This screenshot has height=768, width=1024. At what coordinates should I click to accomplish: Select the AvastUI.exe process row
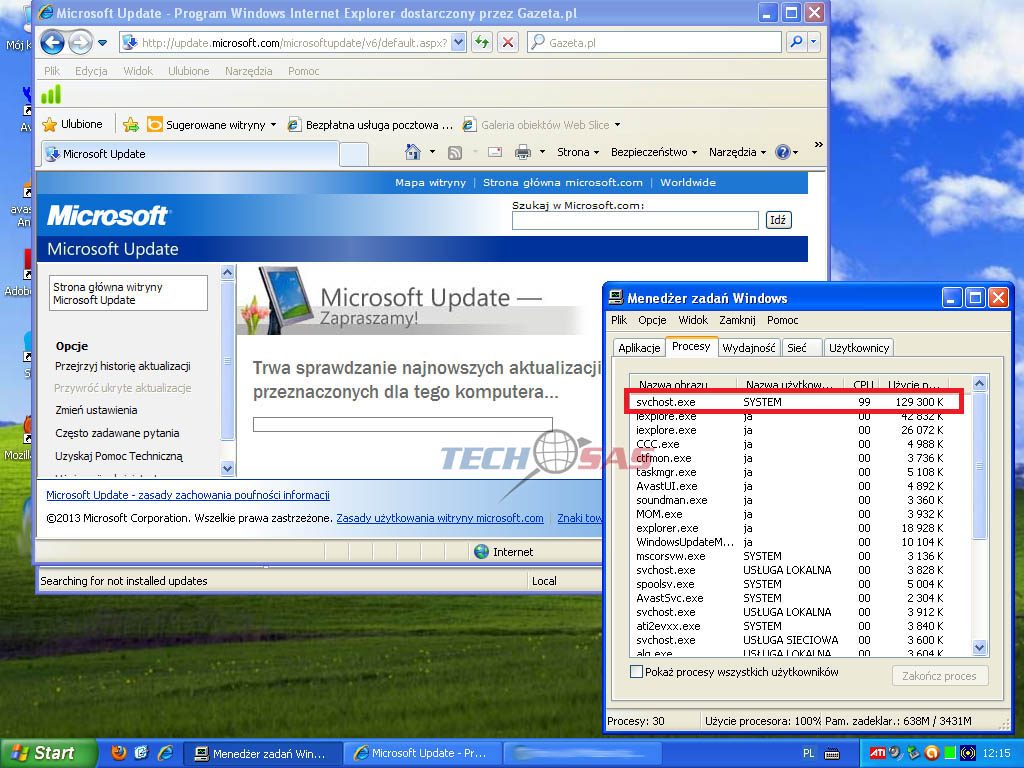[790, 487]
